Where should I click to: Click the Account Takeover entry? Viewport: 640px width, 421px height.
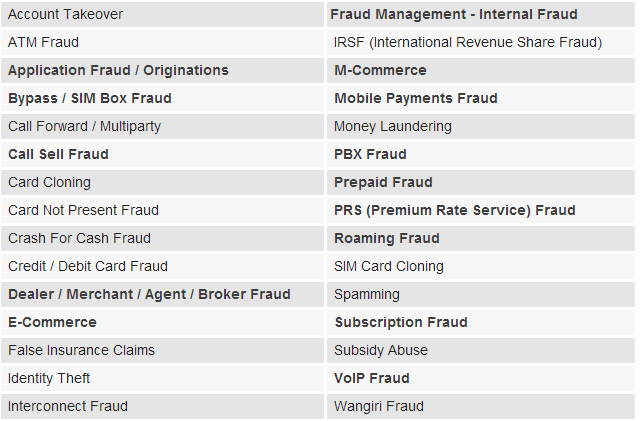tap(66, 15)
